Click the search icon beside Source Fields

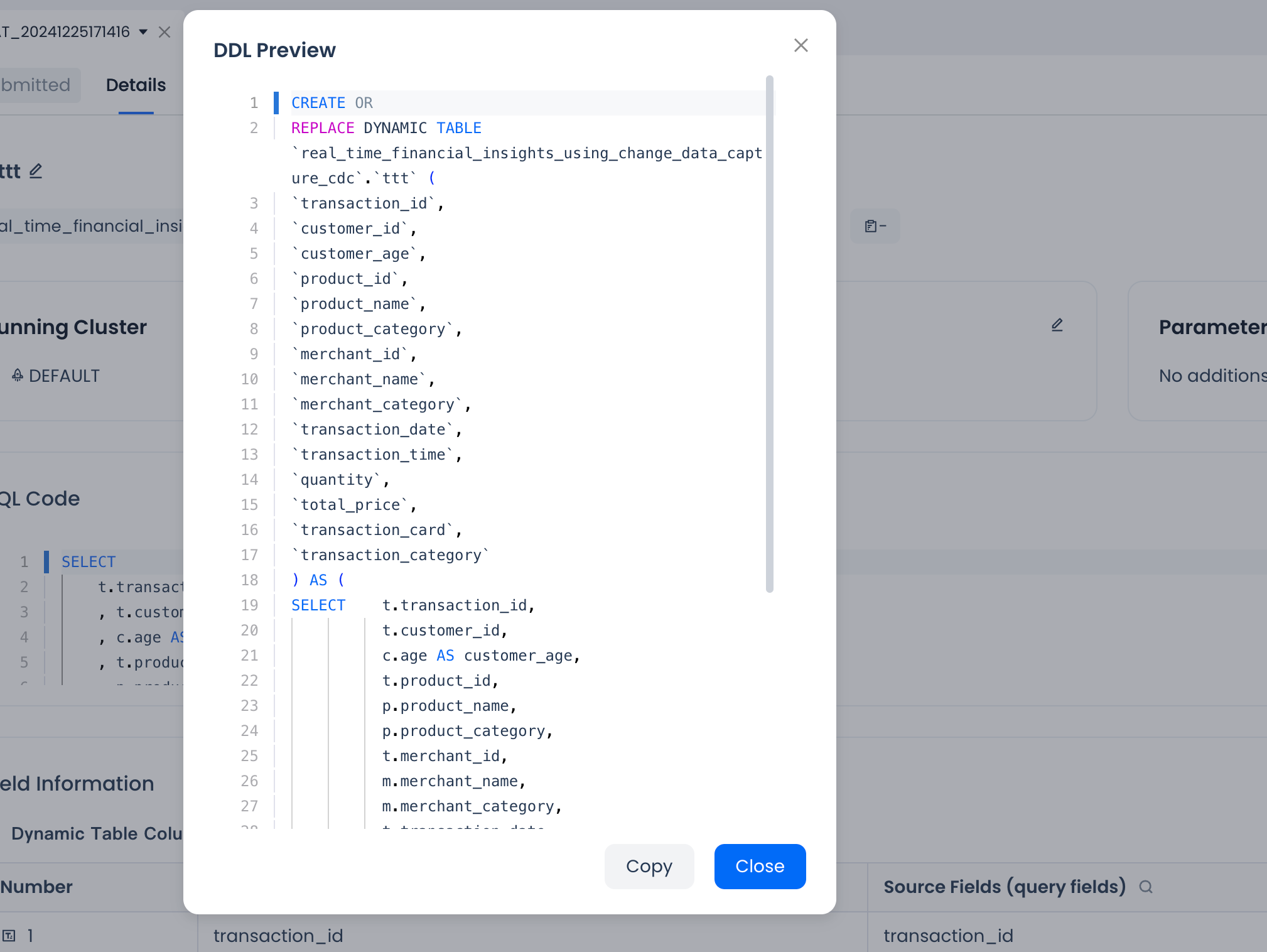[x=1145, y=887]
